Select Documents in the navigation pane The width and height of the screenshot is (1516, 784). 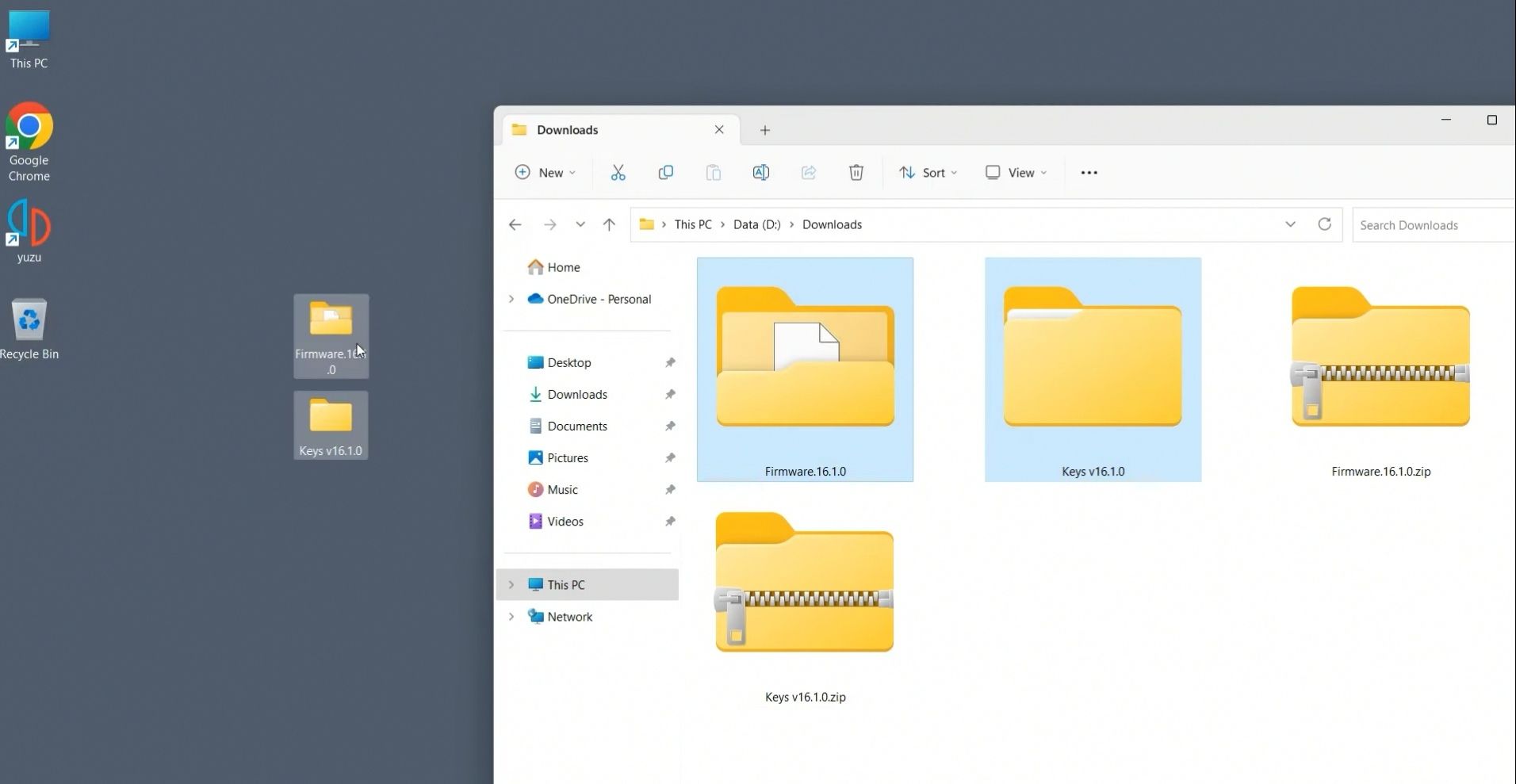coord(576,426)
